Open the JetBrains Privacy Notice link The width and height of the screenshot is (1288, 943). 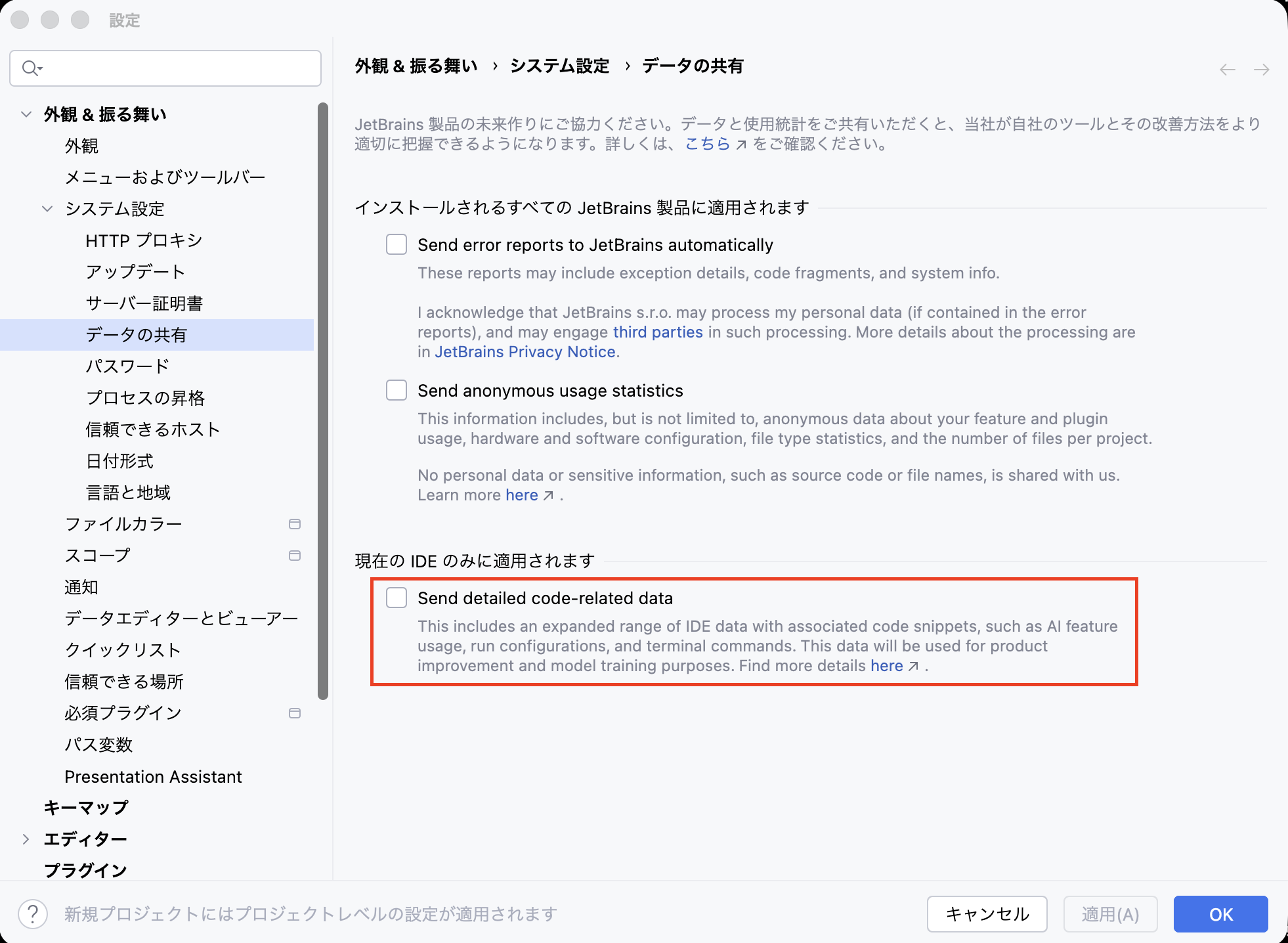[525, 351]
